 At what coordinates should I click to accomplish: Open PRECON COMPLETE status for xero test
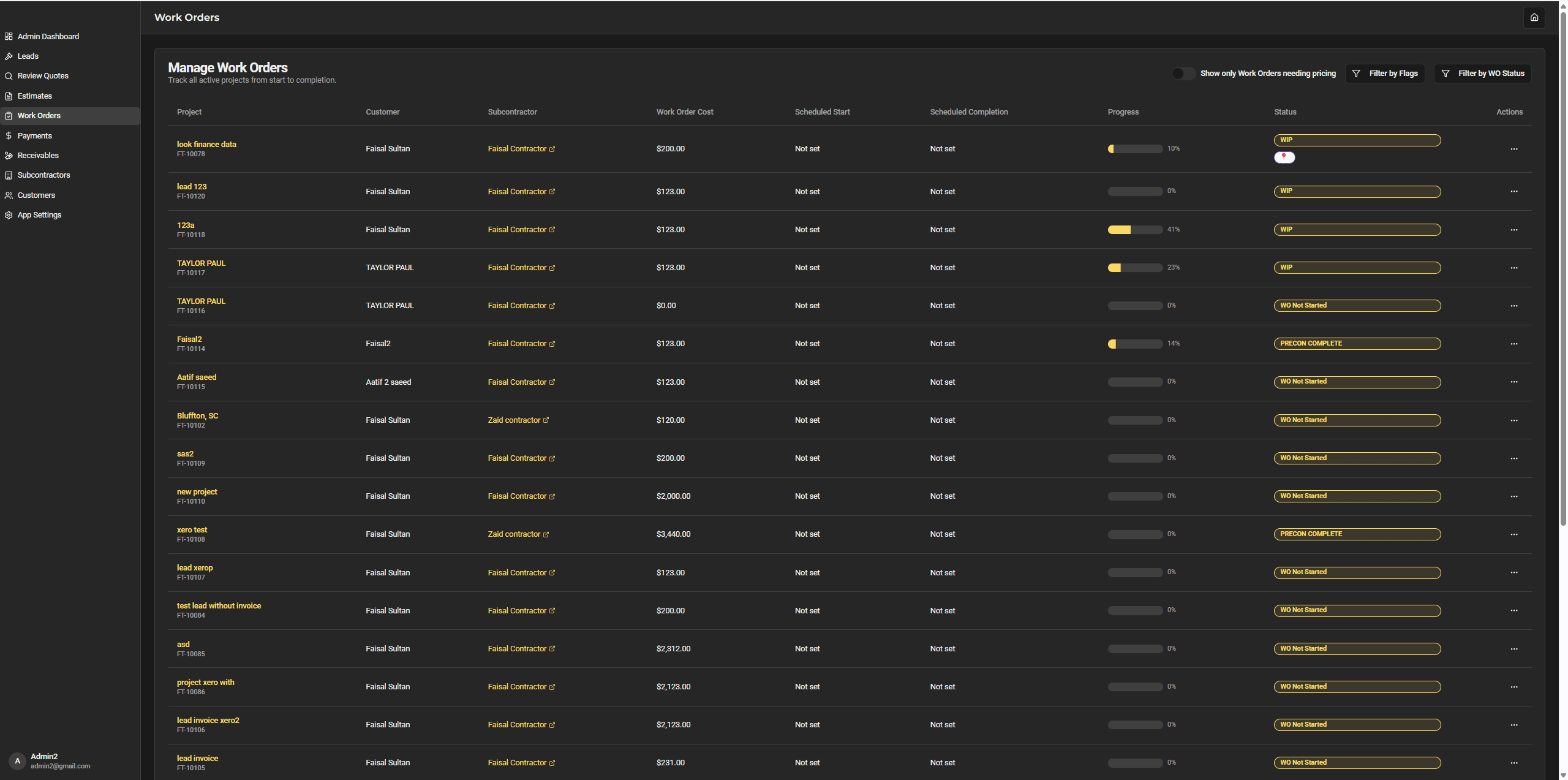point(1357,534)
